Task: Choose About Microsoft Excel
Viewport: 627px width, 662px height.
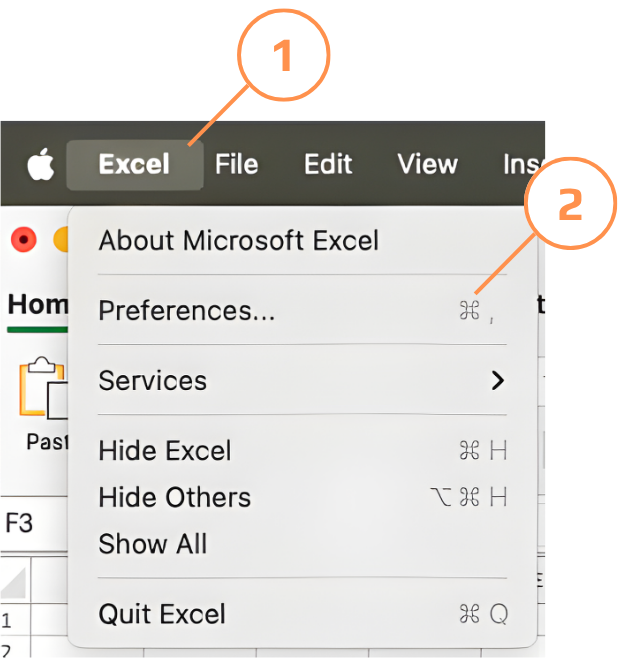Action: (x=238, y=240)
